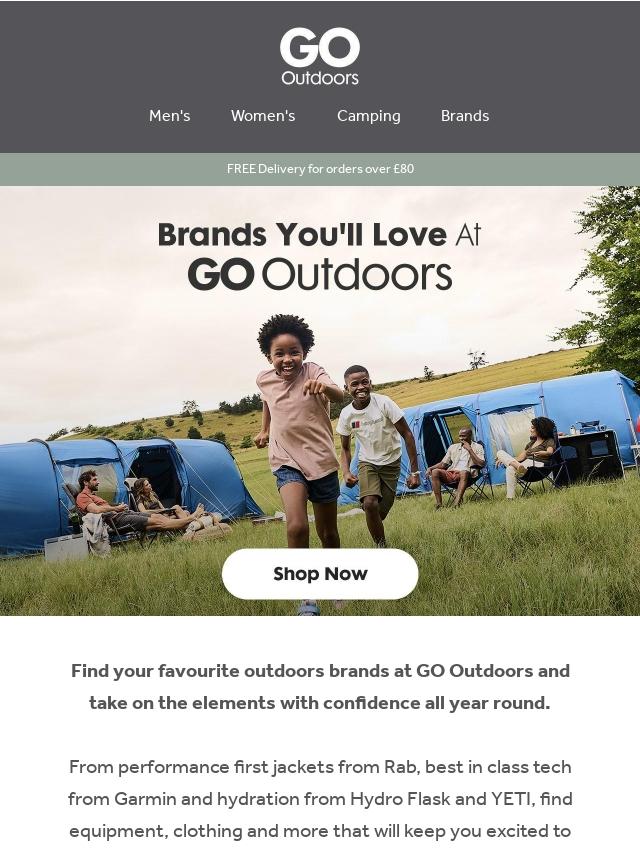Click the blue tent on the left

[123, 490]
